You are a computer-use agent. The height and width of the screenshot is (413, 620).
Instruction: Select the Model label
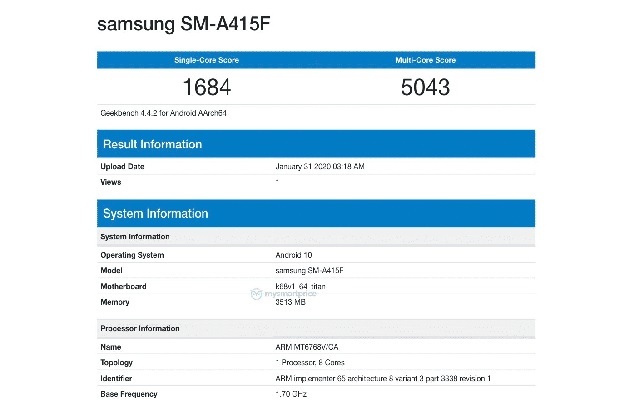[x=112, y=271]
